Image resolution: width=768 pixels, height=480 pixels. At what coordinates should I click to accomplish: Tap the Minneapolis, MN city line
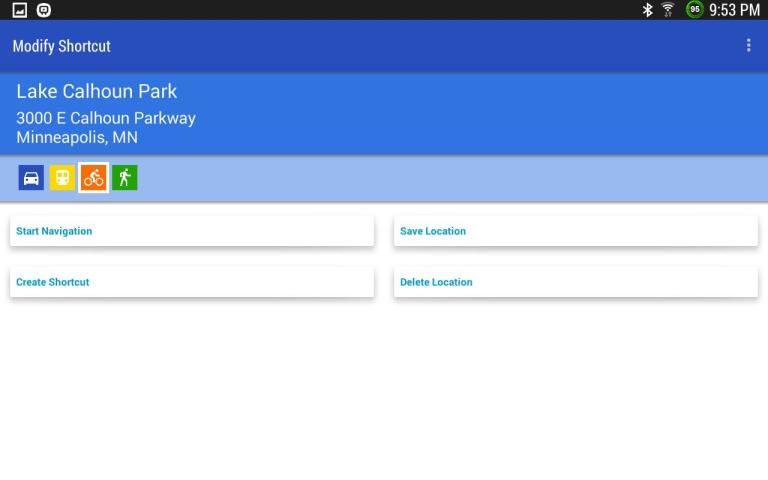[x=77, y=137]
